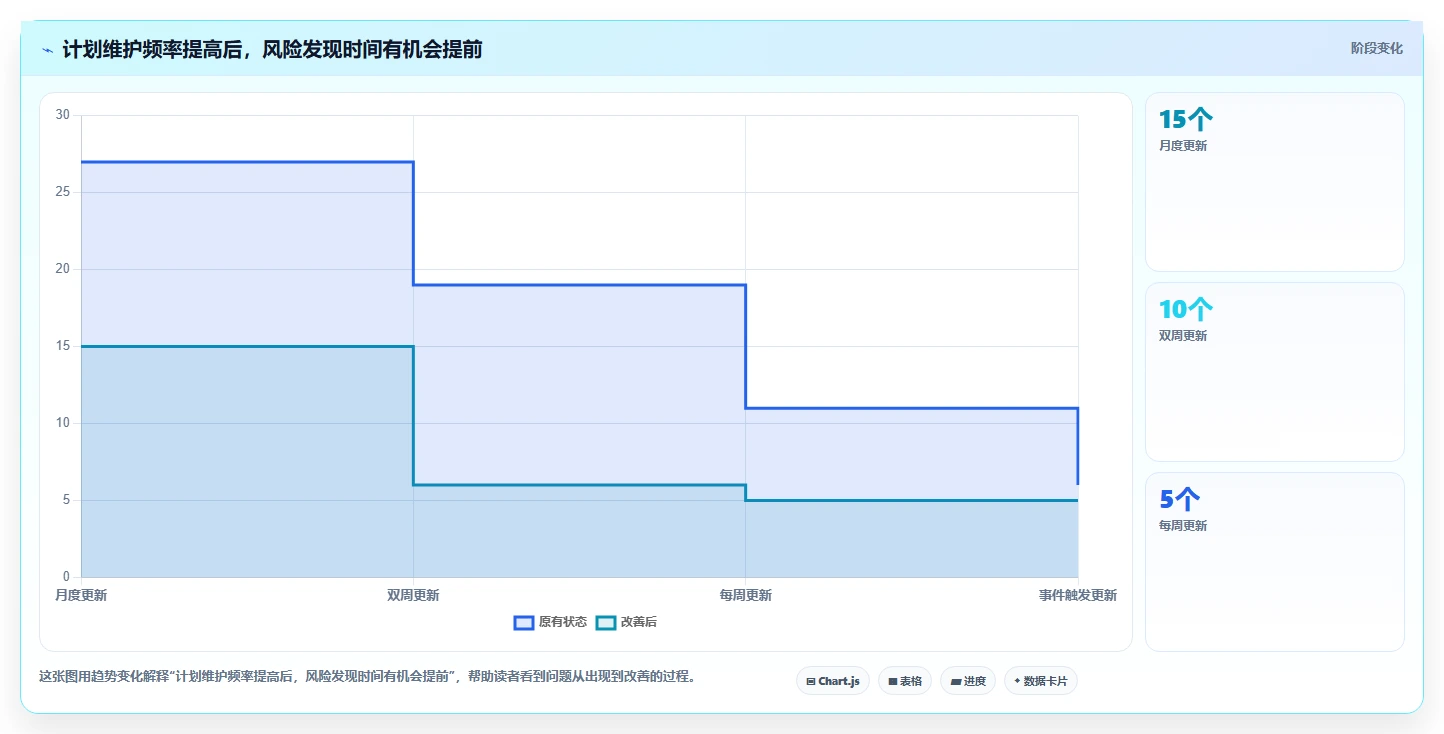Click the 每周更新 x-axis label

(745, 595)
